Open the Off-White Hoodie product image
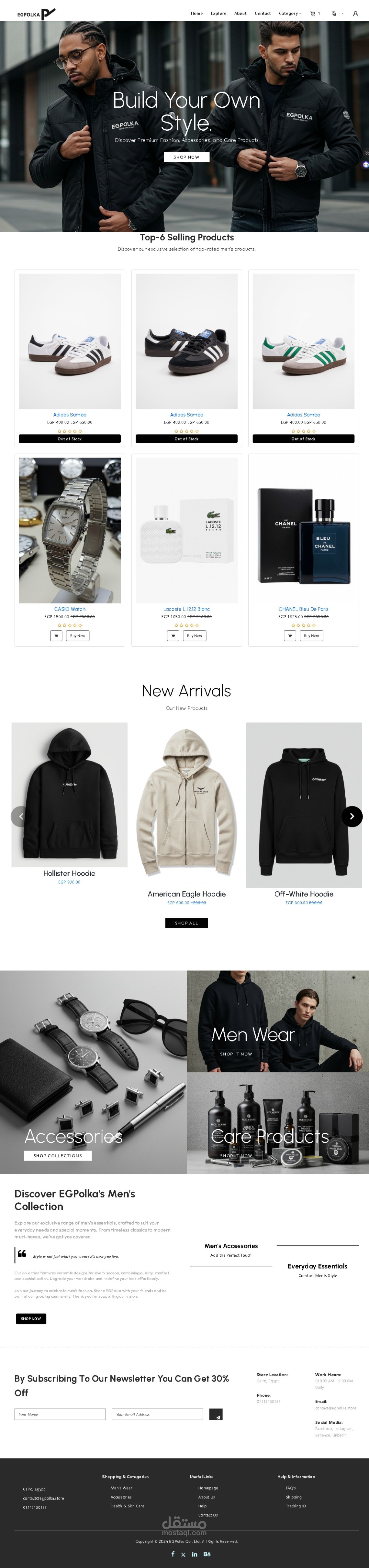 [304, 805]
